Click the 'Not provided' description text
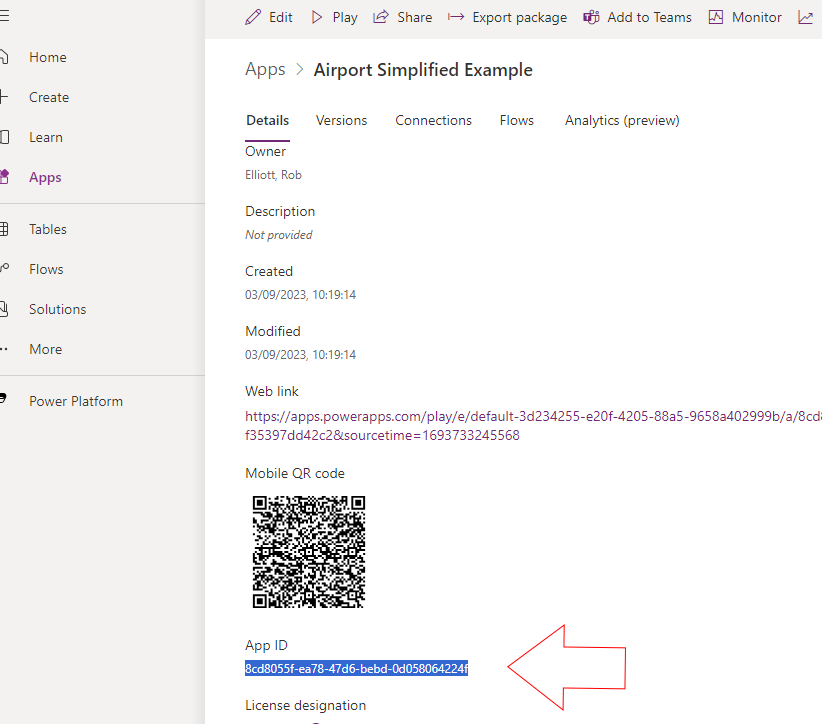Image resolution: width=822 pixels, height=724 pixels. (278, 235)
